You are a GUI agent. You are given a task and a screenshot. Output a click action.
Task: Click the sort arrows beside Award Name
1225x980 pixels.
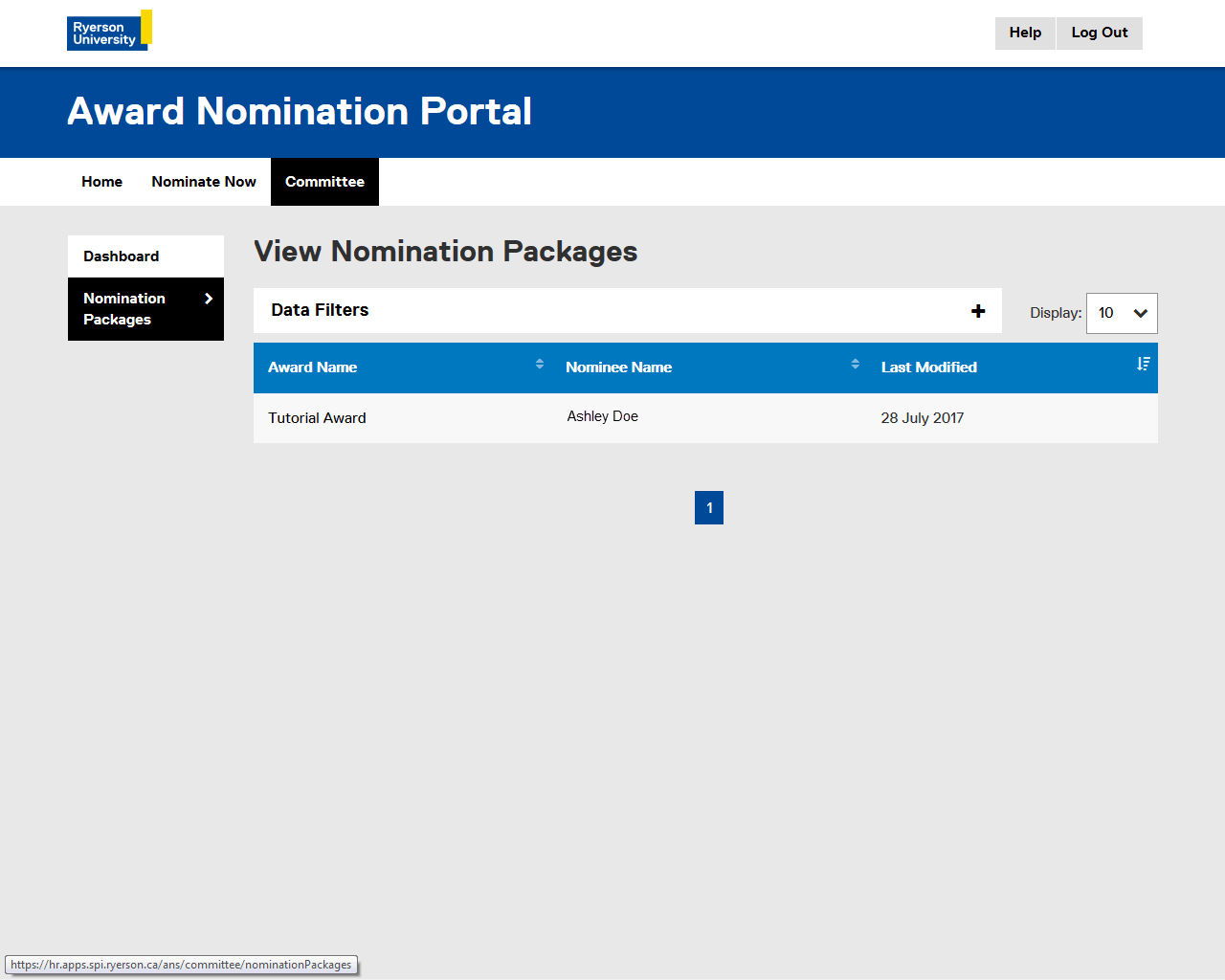click(540, 364)
